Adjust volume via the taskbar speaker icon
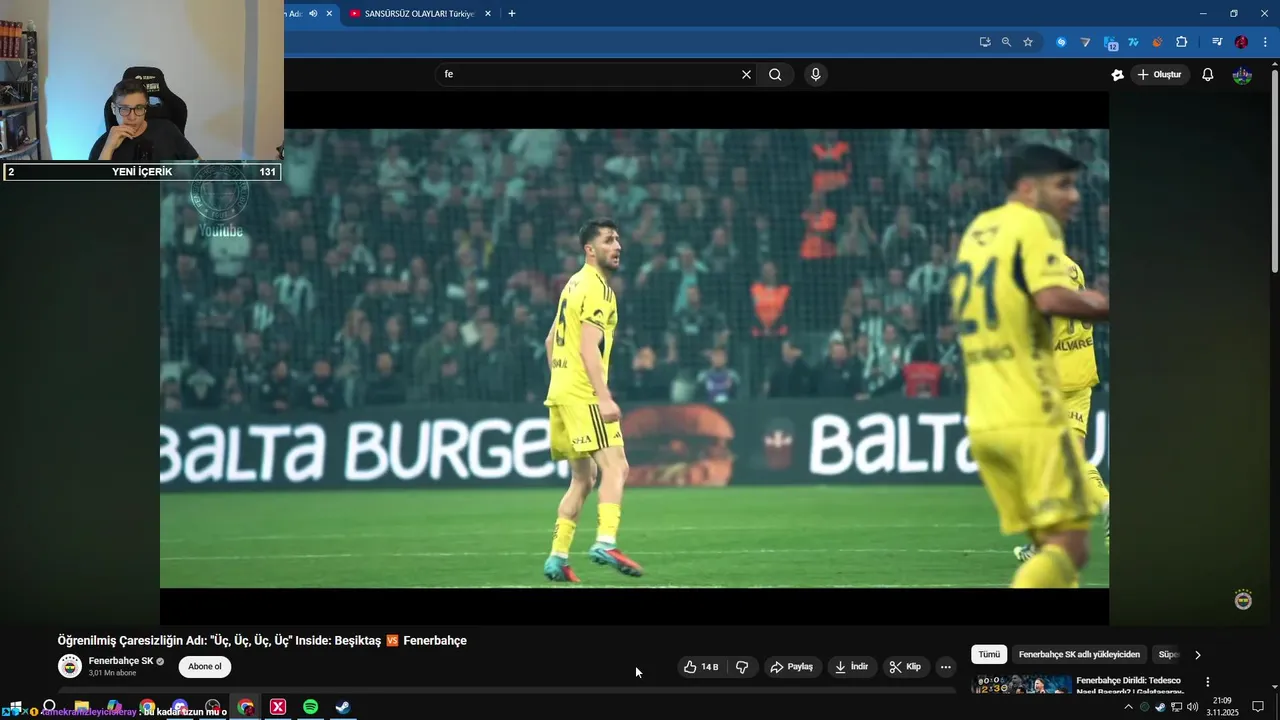The width and height of the screenshot is (1280, 720). tap(1192, 707)
